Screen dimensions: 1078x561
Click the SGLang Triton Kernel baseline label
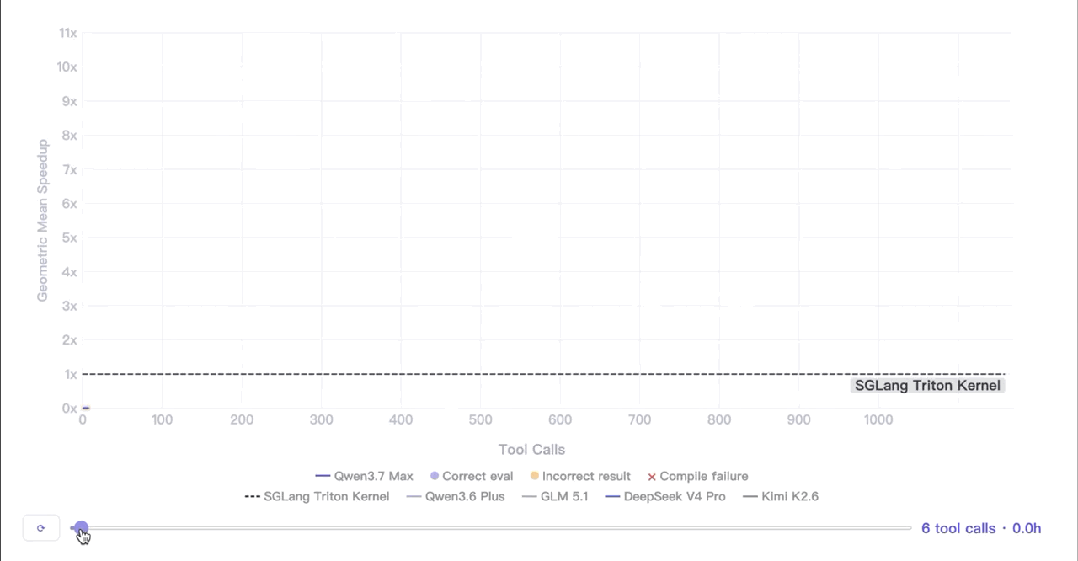[x=927, y=386]
